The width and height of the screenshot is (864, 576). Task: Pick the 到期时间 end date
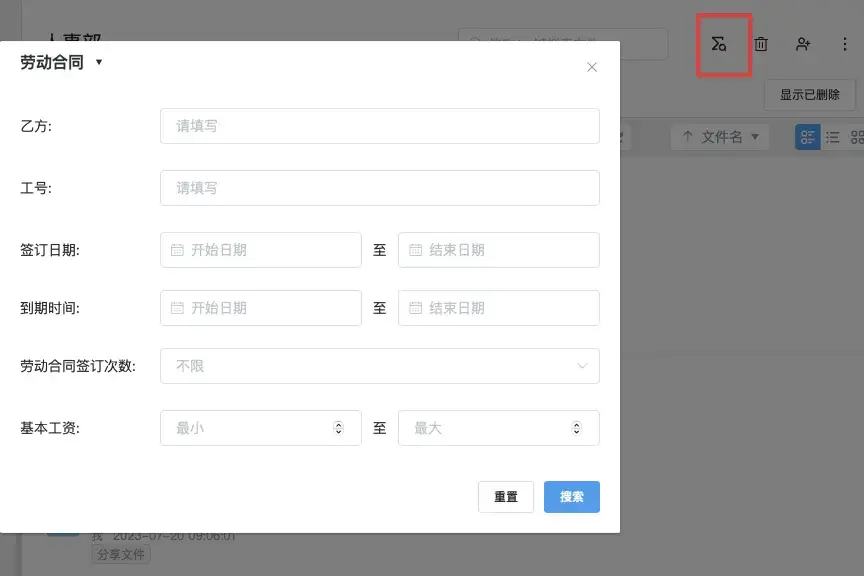pyautogui.click(x=499, y=308)
